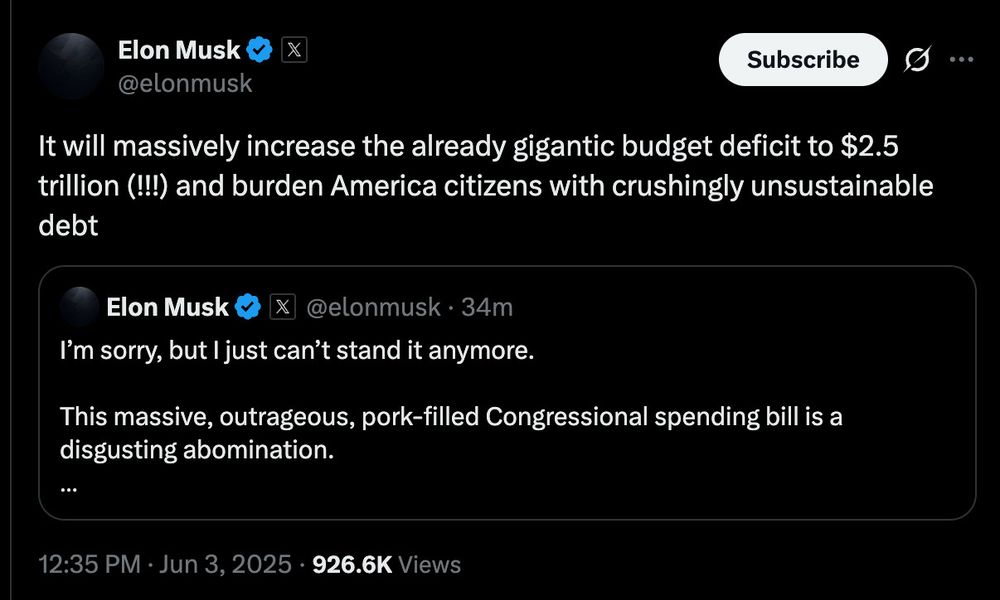1000x600 pixels.
Task: Subscribe to Elon Musk
Action: click(x=802, y=59)
